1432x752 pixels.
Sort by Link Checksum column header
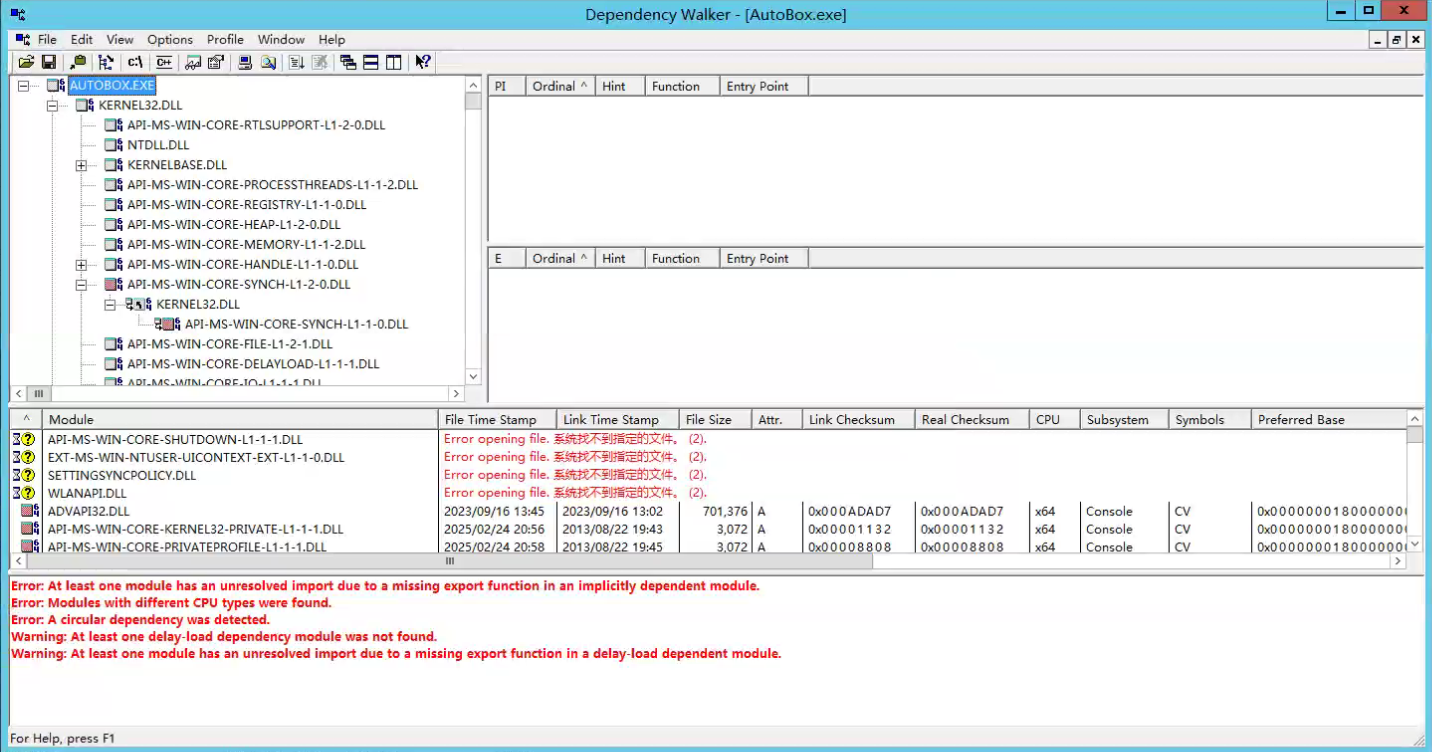tap(858, 419)
